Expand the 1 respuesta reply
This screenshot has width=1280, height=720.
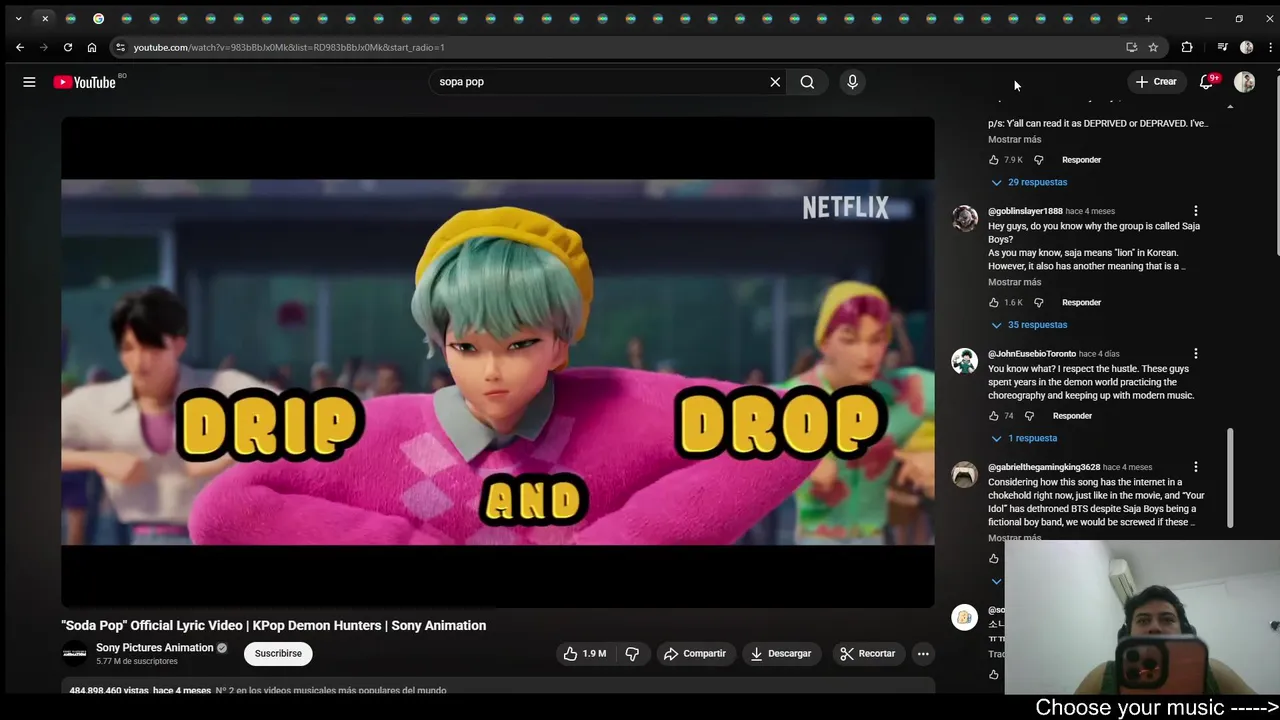[1024, 438]
